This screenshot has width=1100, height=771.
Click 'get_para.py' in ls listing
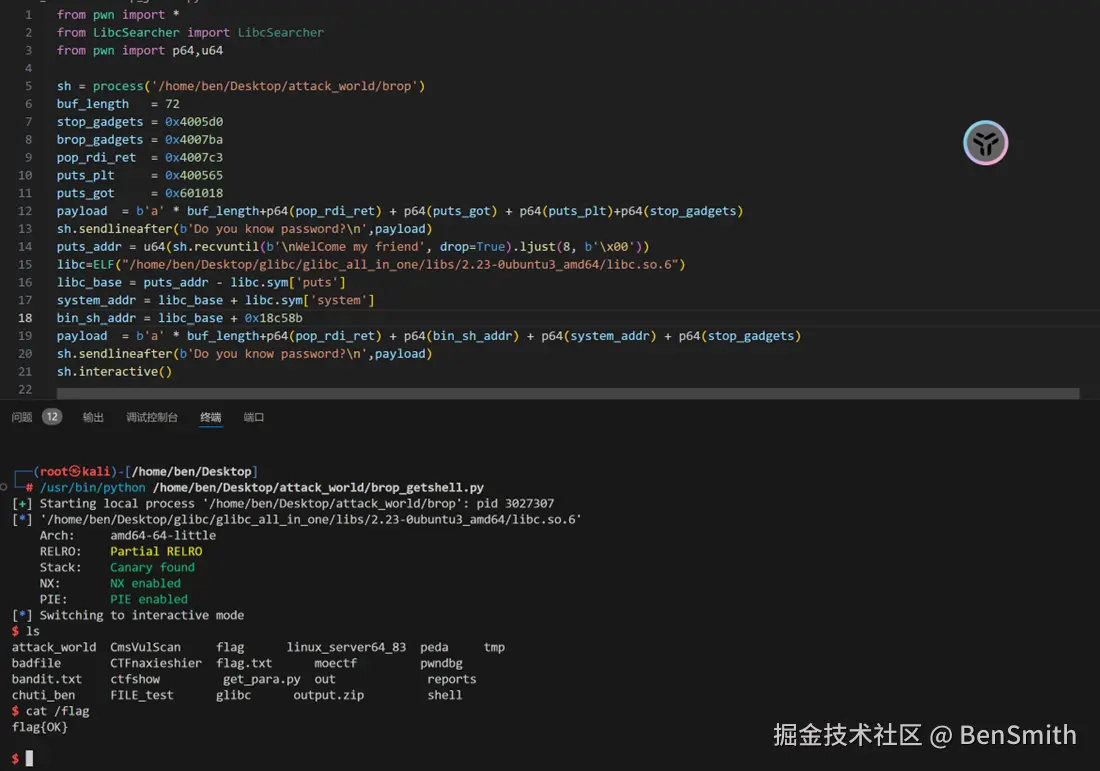coord(262,679)
